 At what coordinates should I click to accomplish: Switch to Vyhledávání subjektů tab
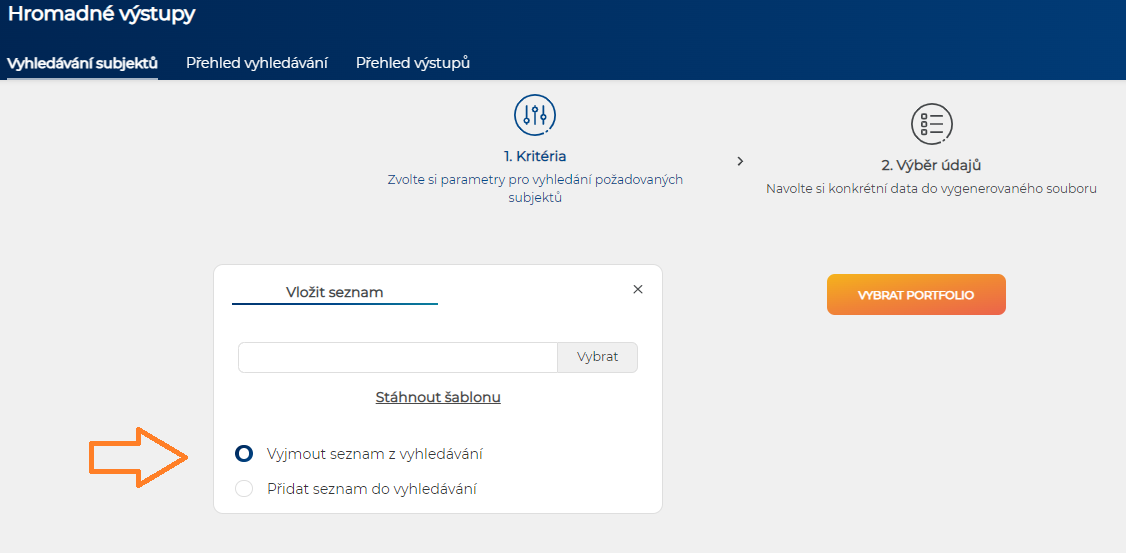coord(82,63)
